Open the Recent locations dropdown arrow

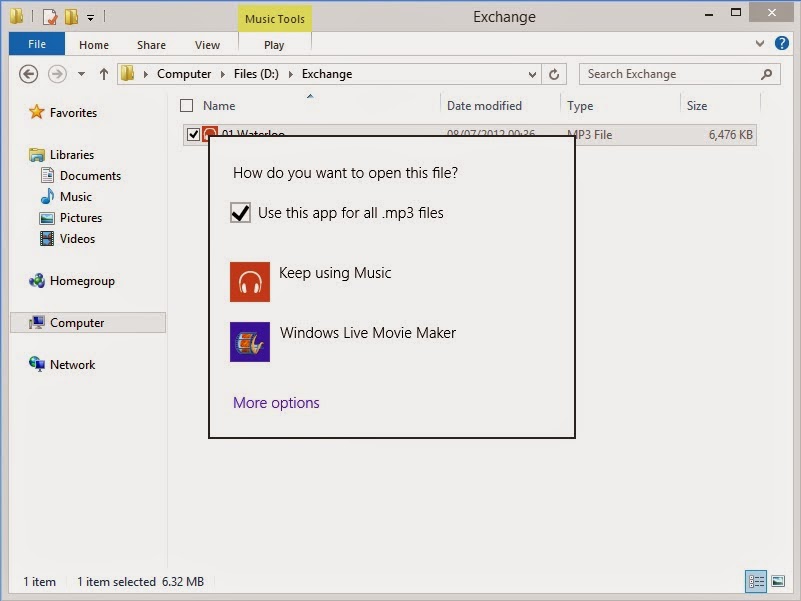81,74
